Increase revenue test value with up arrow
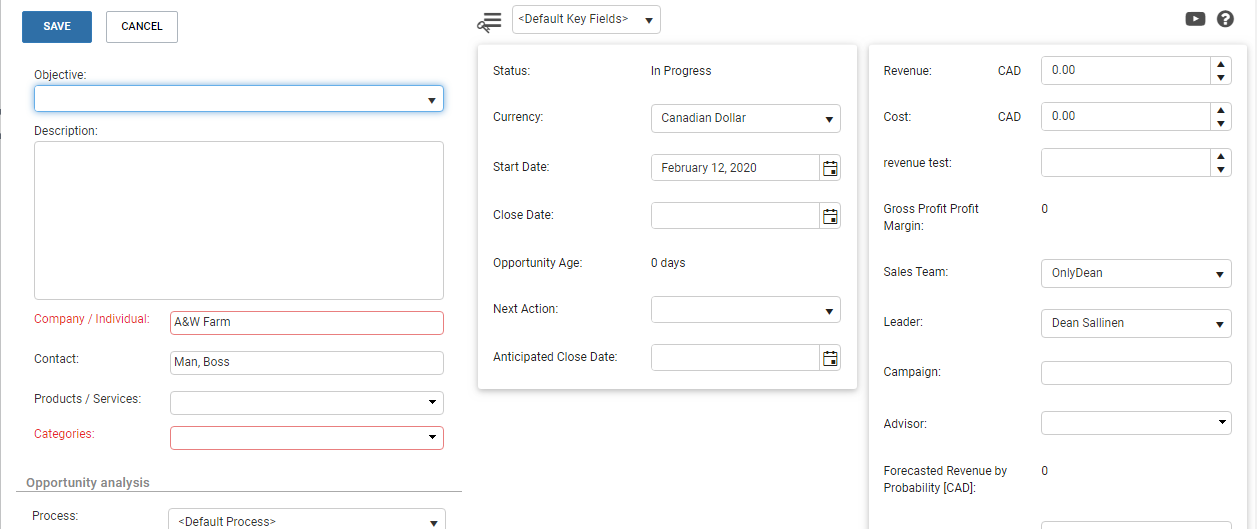Image resolution: width=1257 pixels, height=529 pixels. 1220,156
